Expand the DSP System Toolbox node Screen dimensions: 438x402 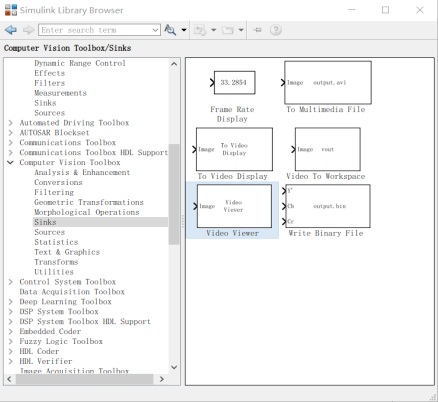(x=11, y=312)
